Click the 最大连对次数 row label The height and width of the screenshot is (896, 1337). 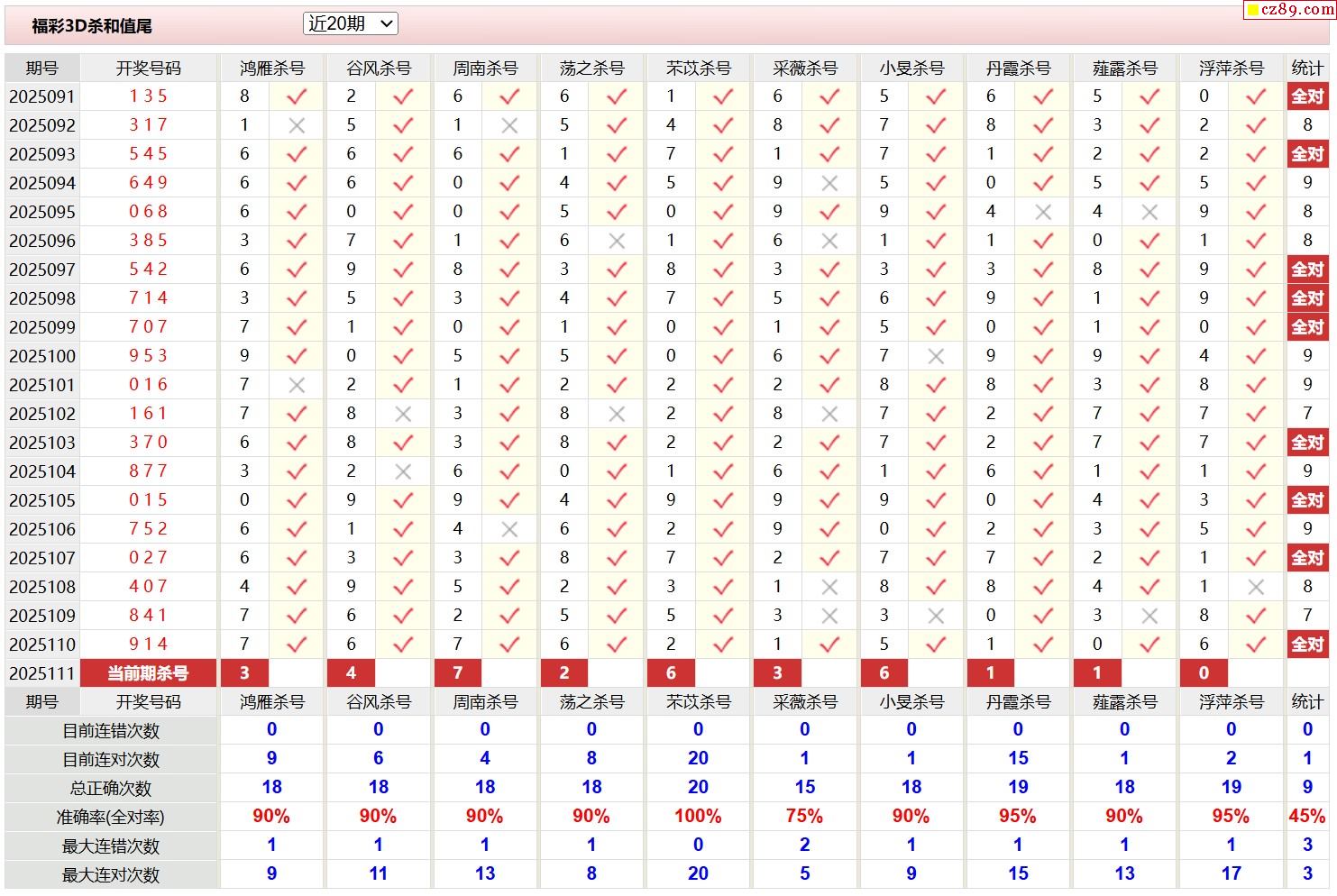point(111,875)
